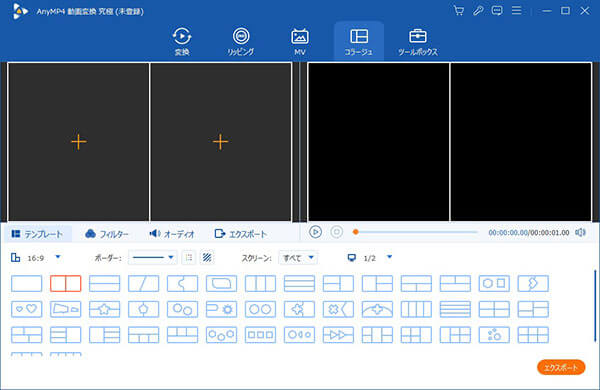Select the three squares template
This screenshot has width=600, height=390.
point(260,335)
